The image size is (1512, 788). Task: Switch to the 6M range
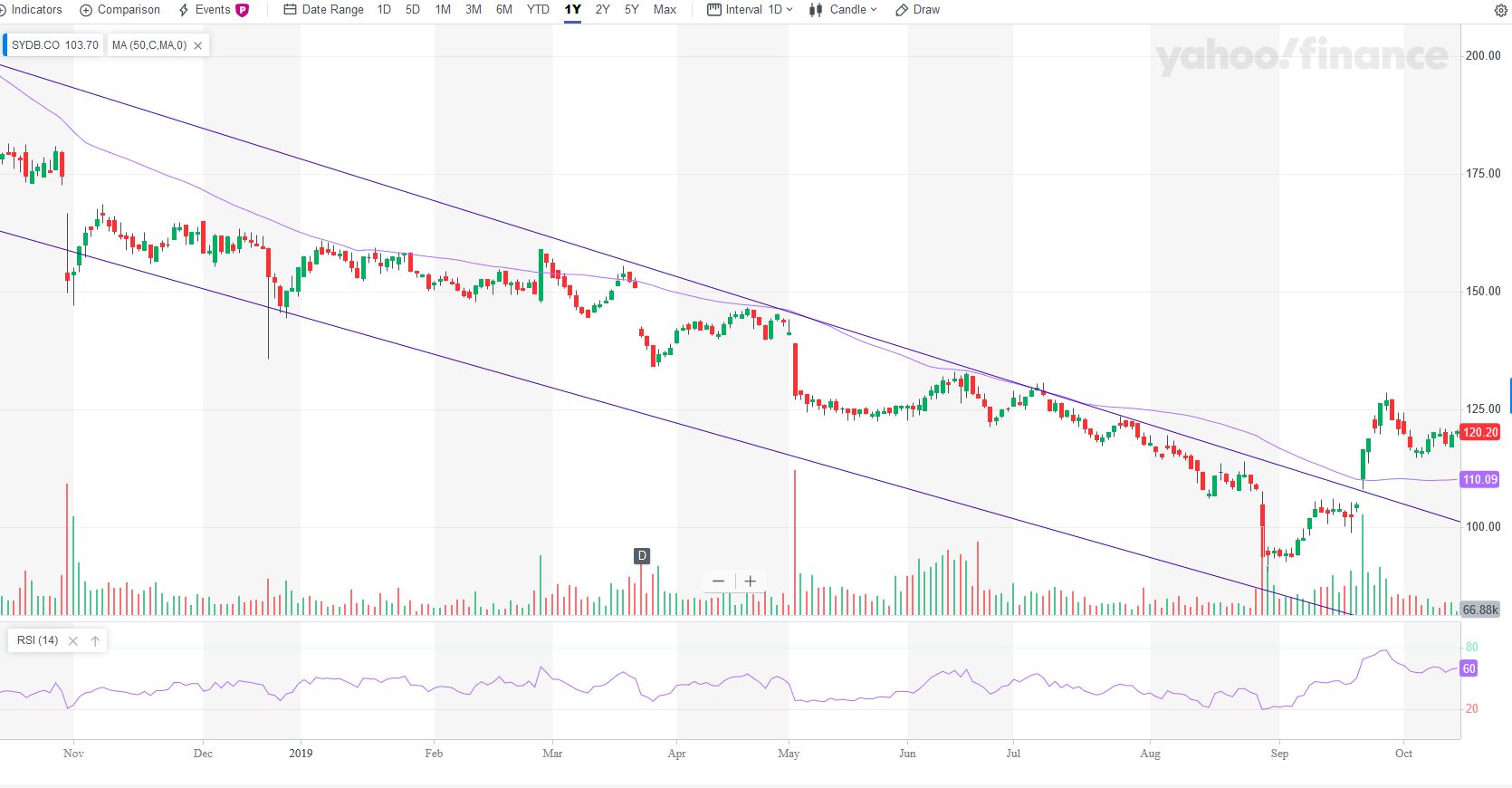point(504,9)
